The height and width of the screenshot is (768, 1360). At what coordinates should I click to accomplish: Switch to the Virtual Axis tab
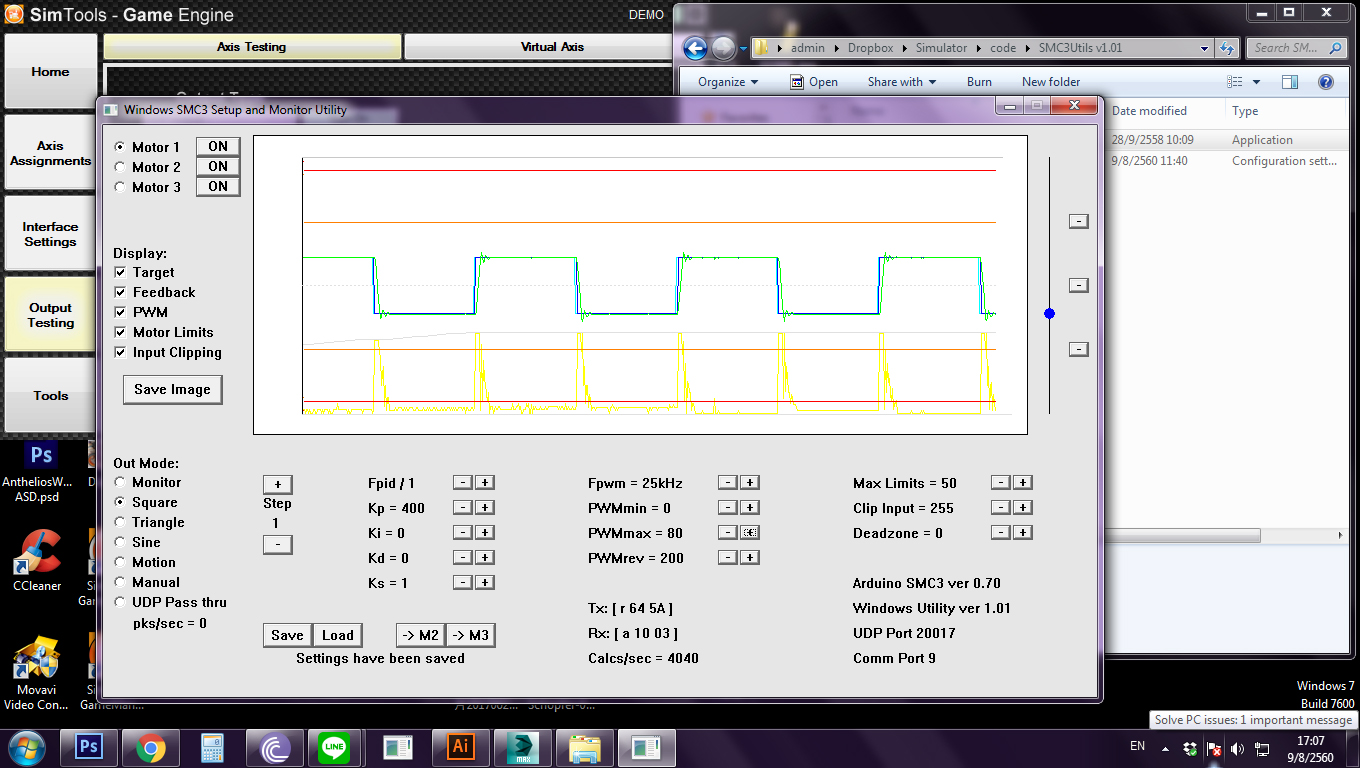(x=552, y=47)
